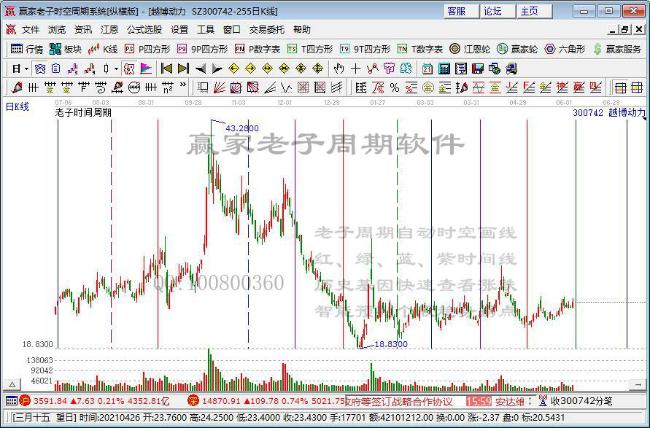Click the last grid layout icon in toolbar
650x428 pixels.
(636, 88)
